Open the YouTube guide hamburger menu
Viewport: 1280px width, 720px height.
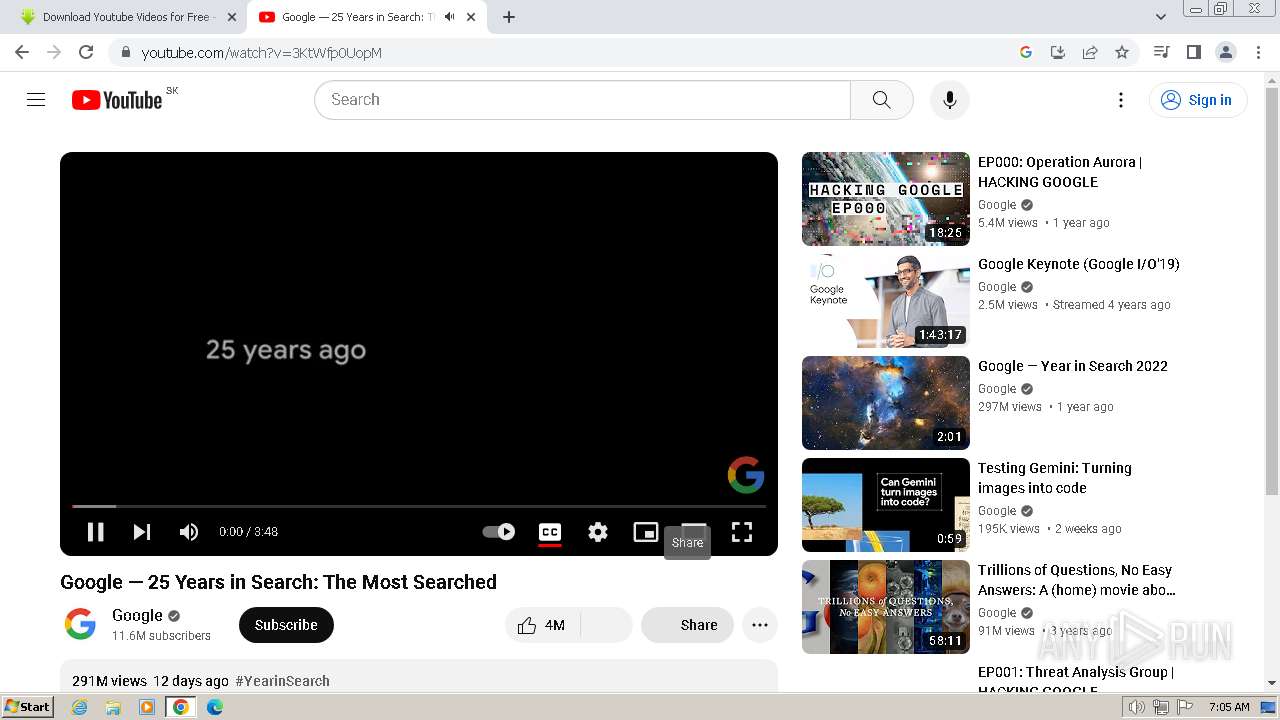tap(36, 100)
